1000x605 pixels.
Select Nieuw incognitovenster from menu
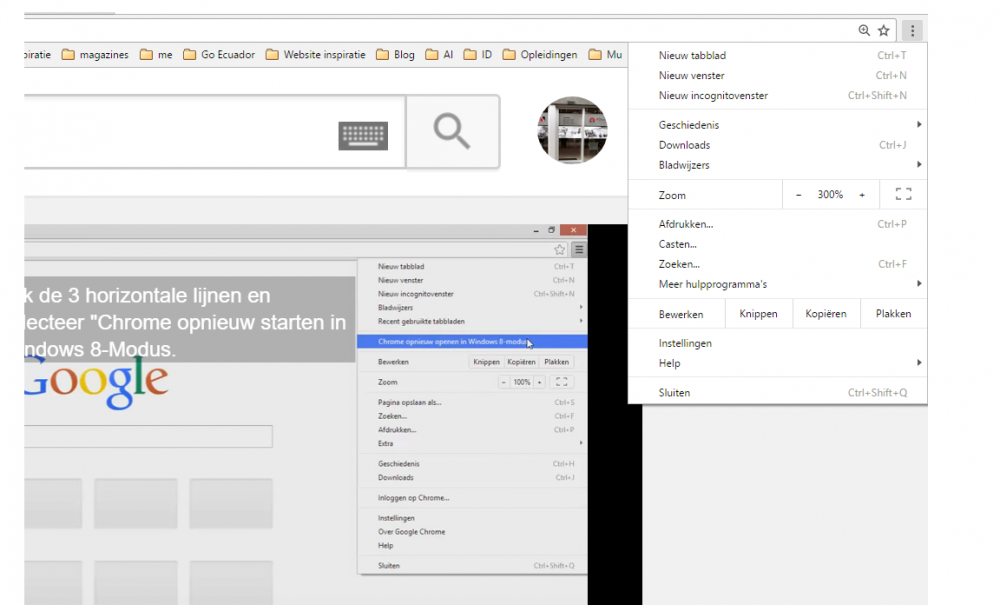point(713,96)
